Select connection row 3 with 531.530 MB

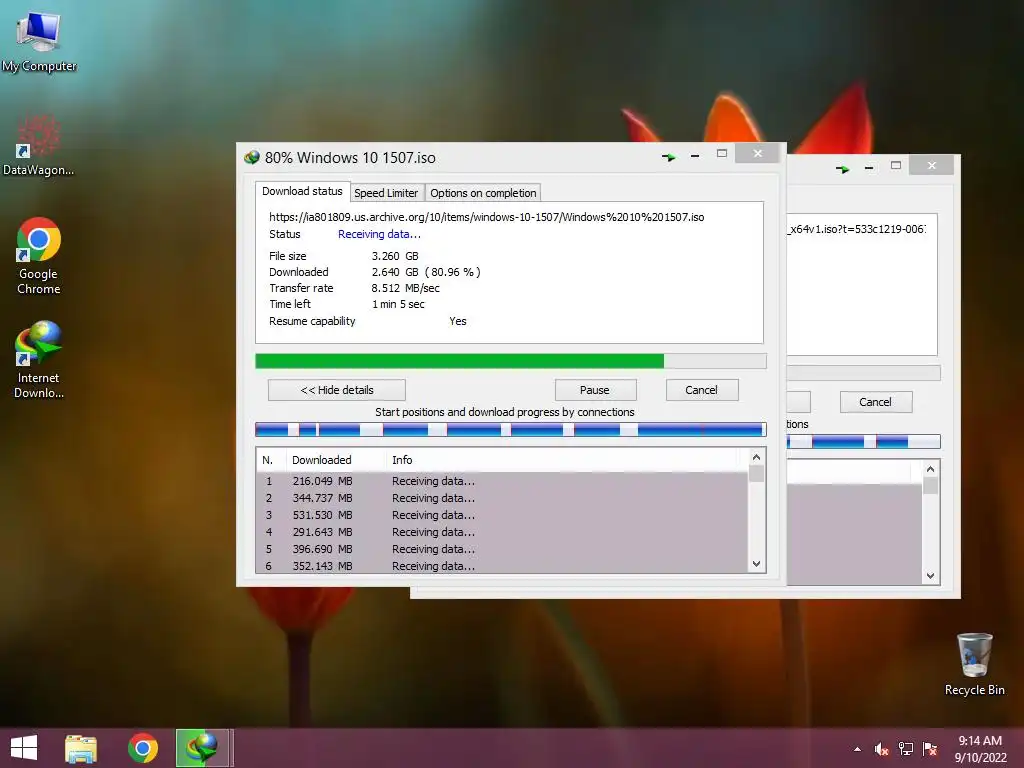[502, 515]
